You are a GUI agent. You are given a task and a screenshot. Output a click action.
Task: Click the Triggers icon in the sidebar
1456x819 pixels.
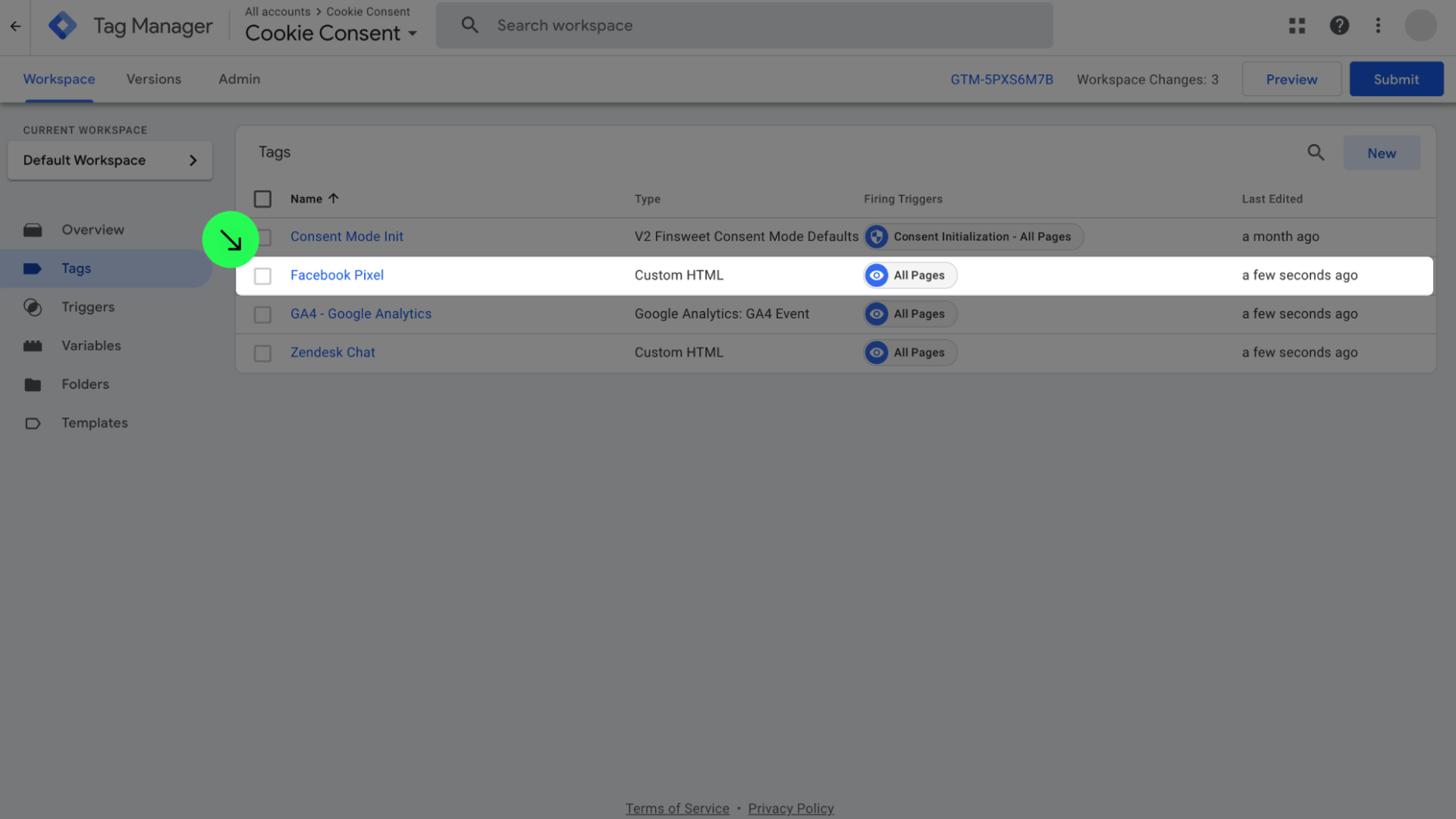33,307
